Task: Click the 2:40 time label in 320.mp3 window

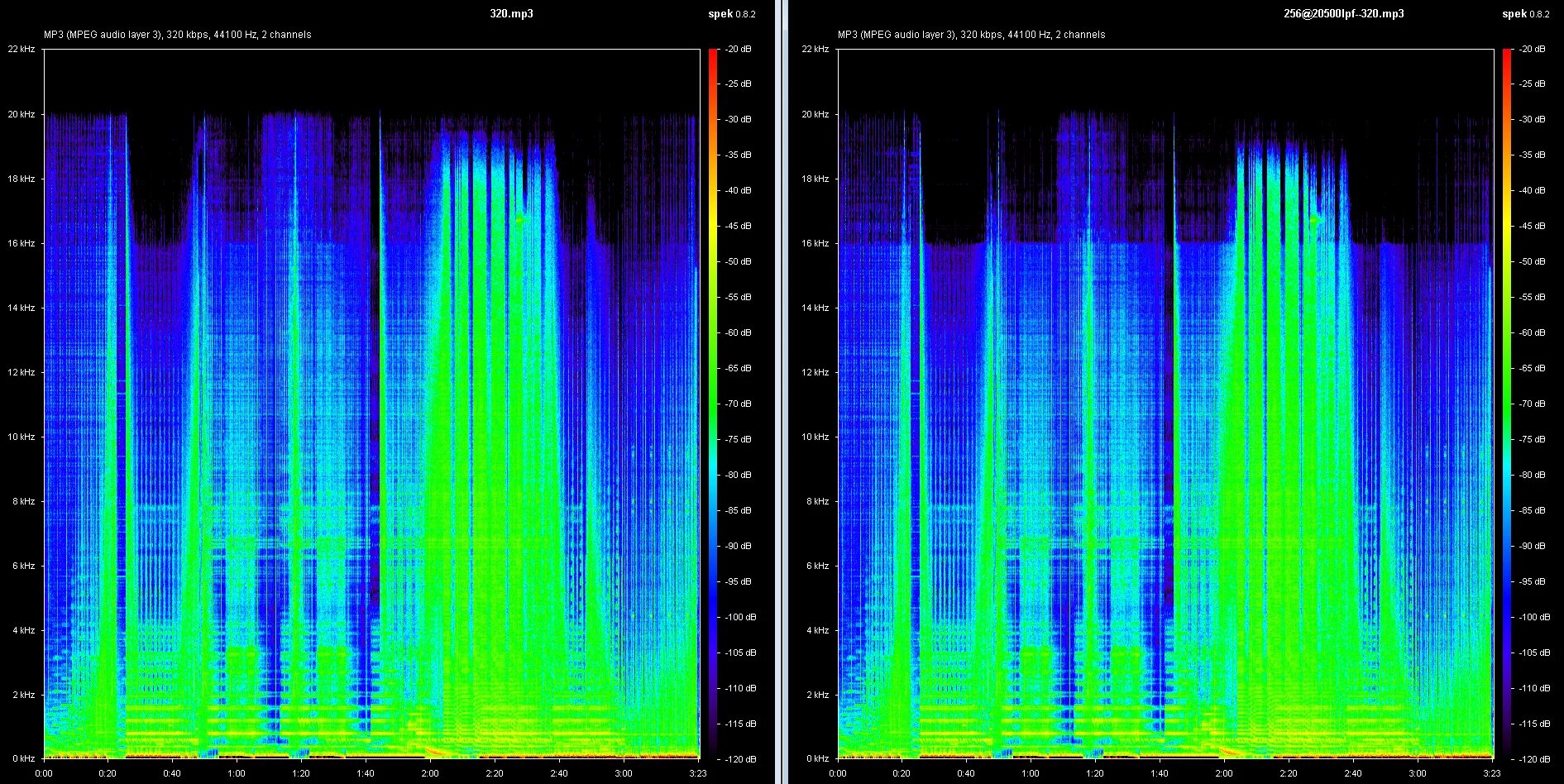Action: tap(559, 773)
